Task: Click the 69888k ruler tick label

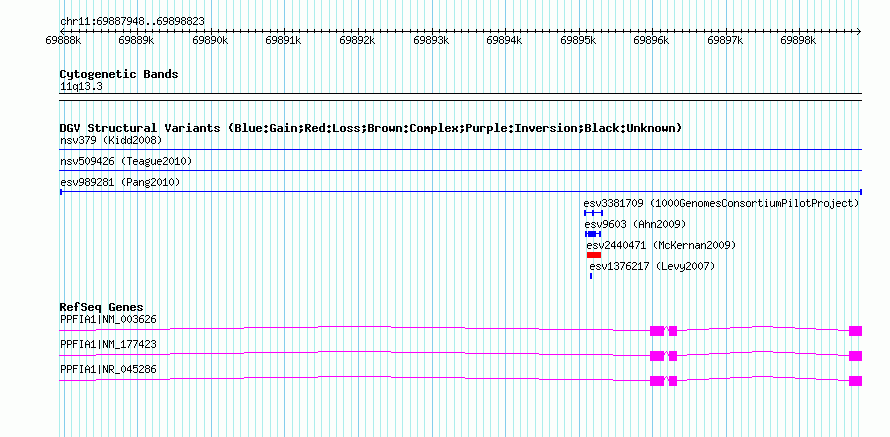Action: coord(64,40)
